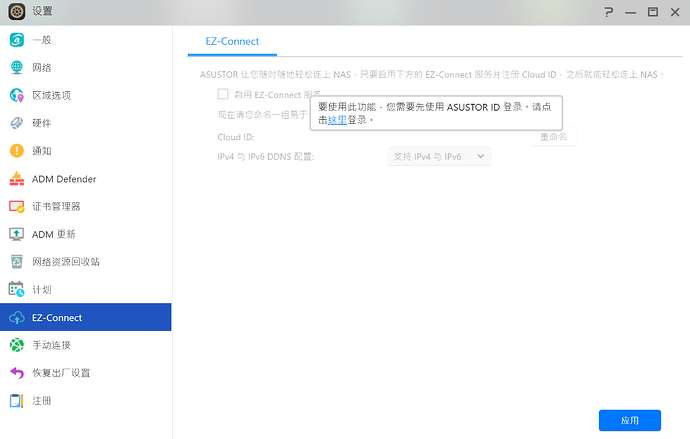The width and height of the screenshot is (690, 439).
Task: Switch to the EZ-Connect tab
Action: 232,42
